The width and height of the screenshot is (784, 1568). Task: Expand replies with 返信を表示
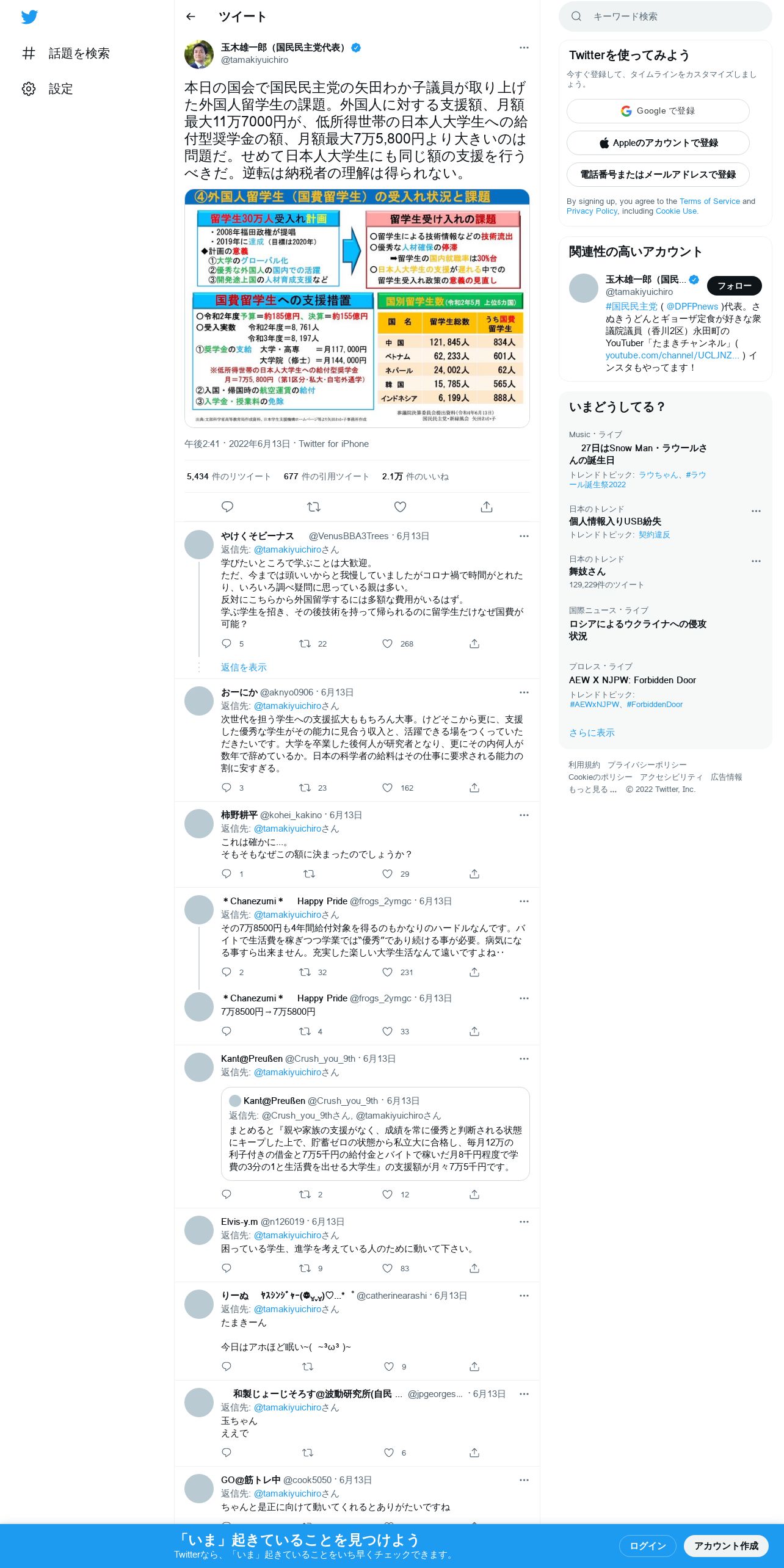tap(244, 667)
